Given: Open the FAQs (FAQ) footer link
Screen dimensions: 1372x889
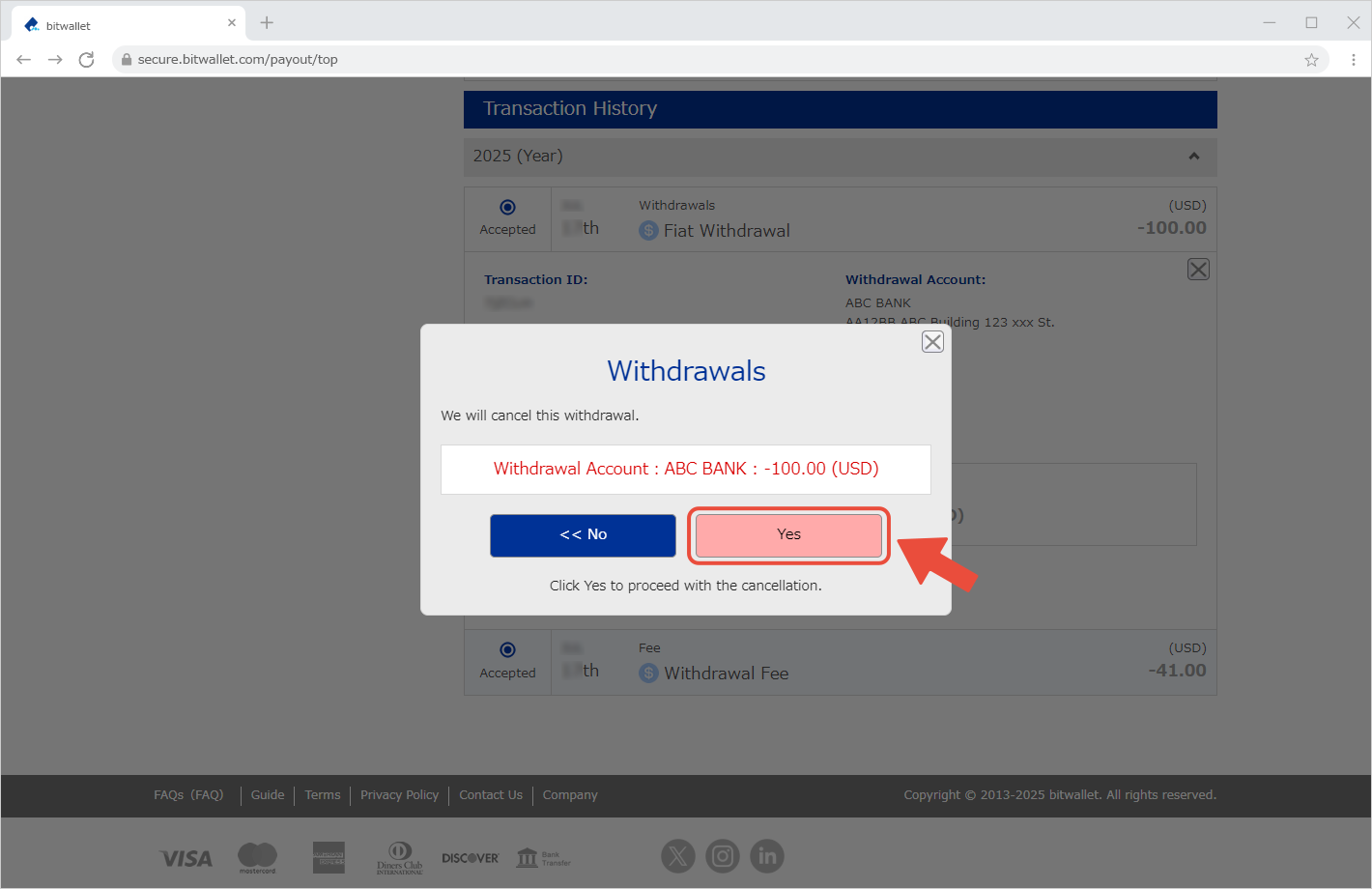Looking at the screenshot, I should (188, 795).
